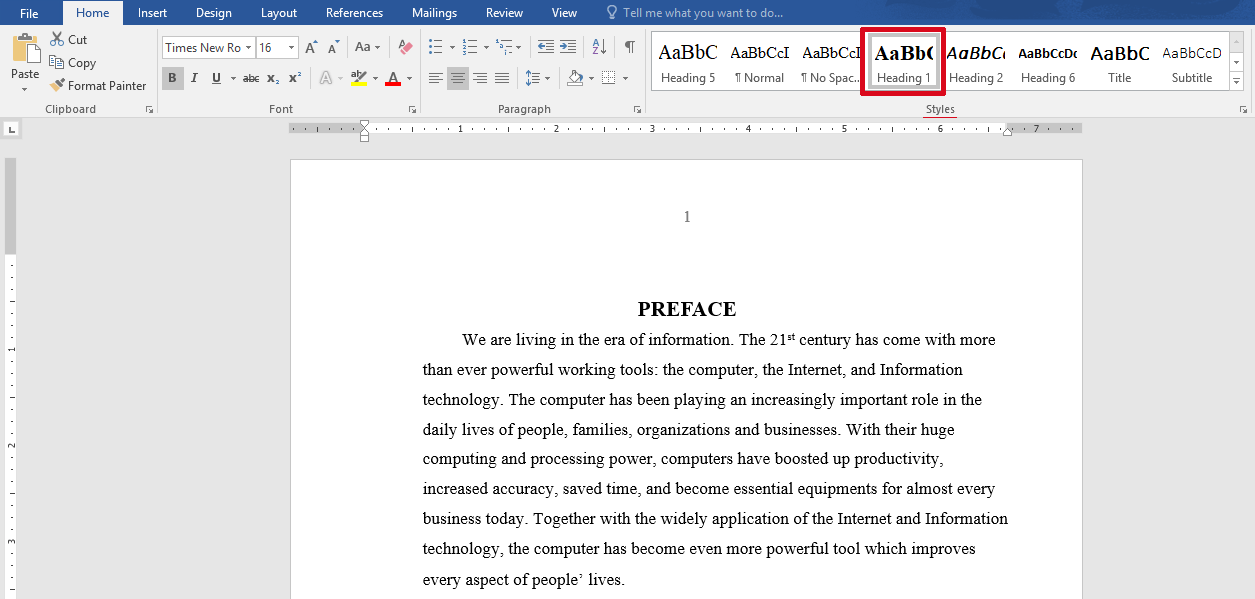Expand the Styles gallery with More arrow
The height and width of the screenshot is (599, 1255).
point(1237,82)
